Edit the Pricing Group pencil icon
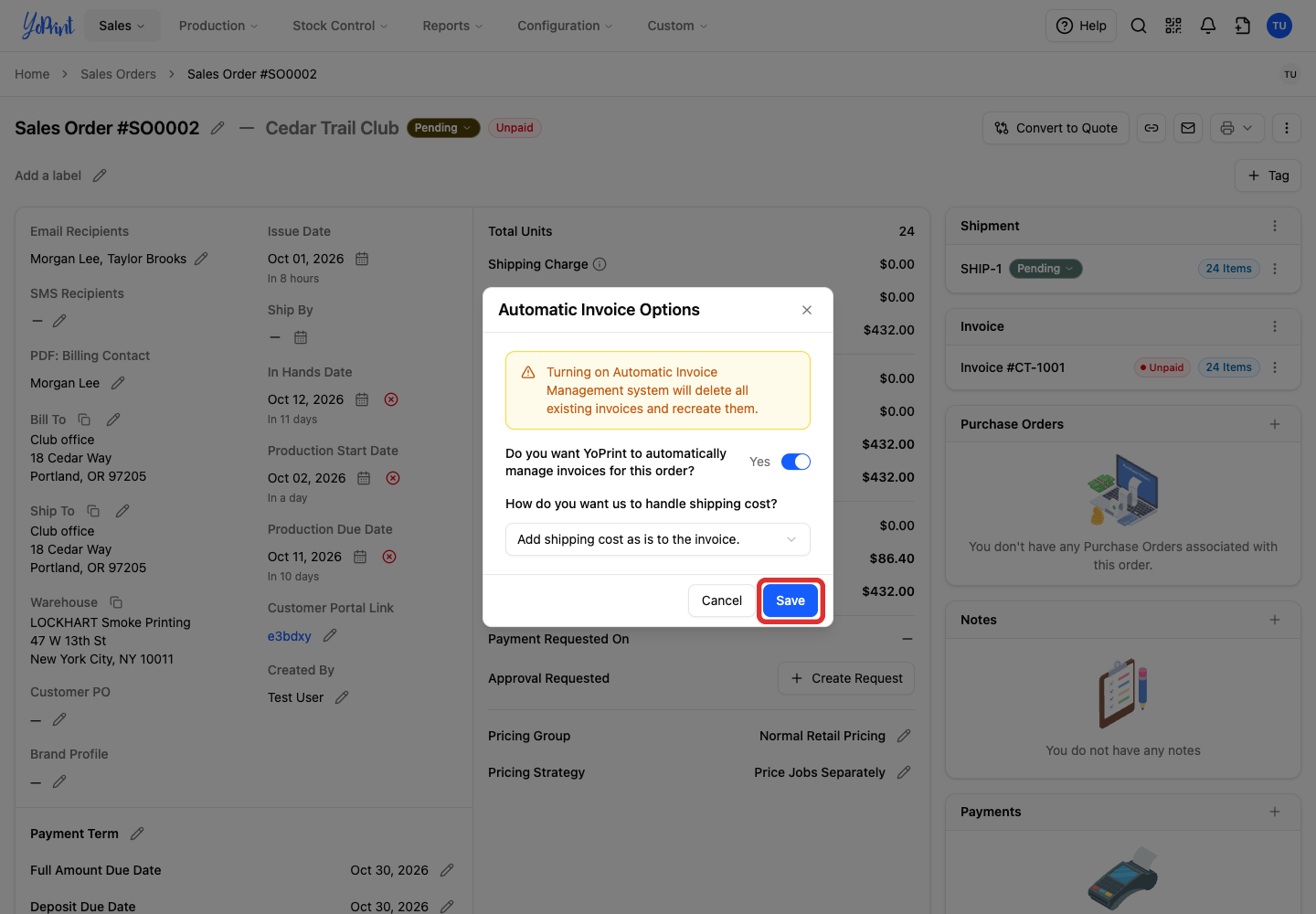The width and height of the screenshot is (1316, 914). (904, 736)
